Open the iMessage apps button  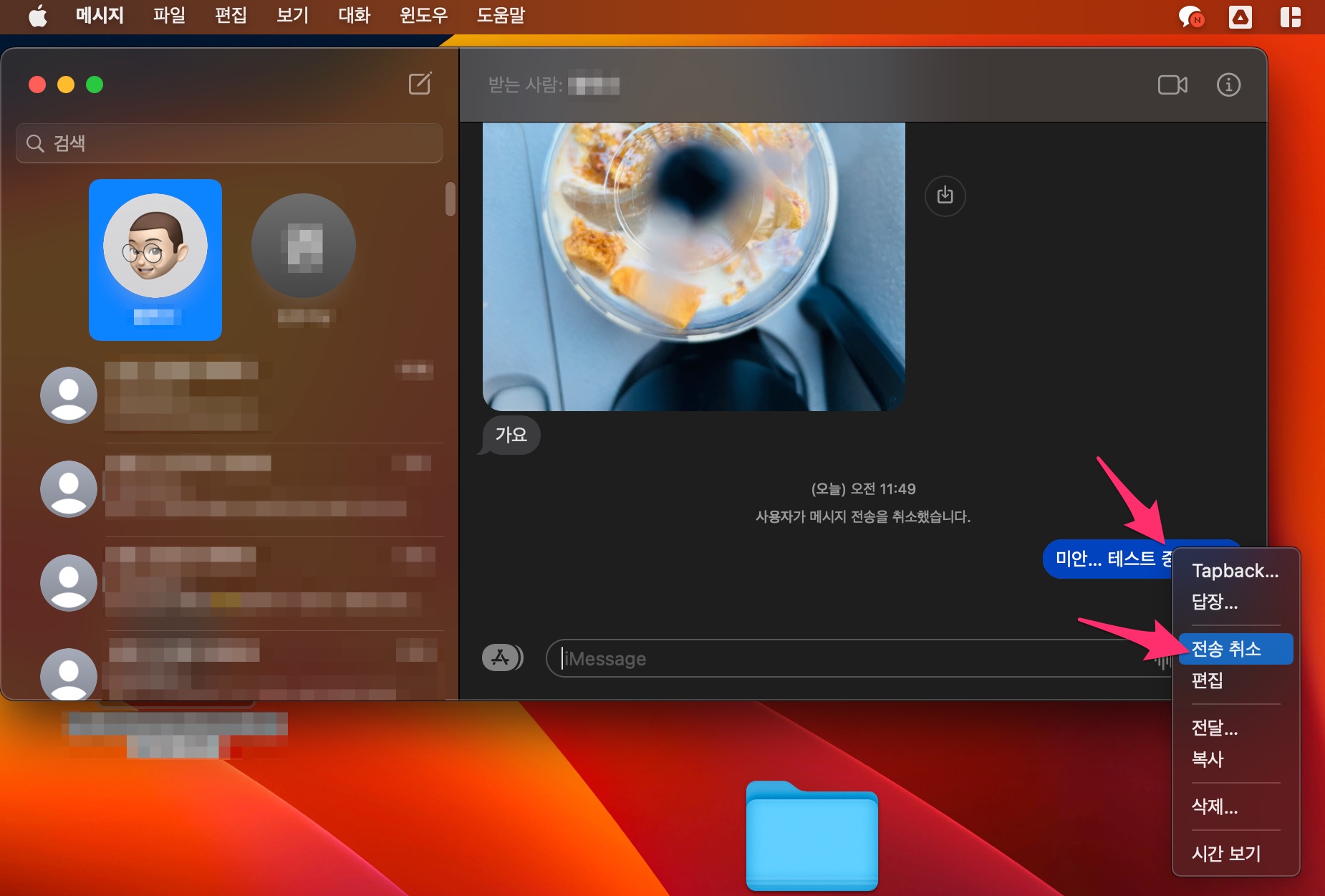coord(502,657)
